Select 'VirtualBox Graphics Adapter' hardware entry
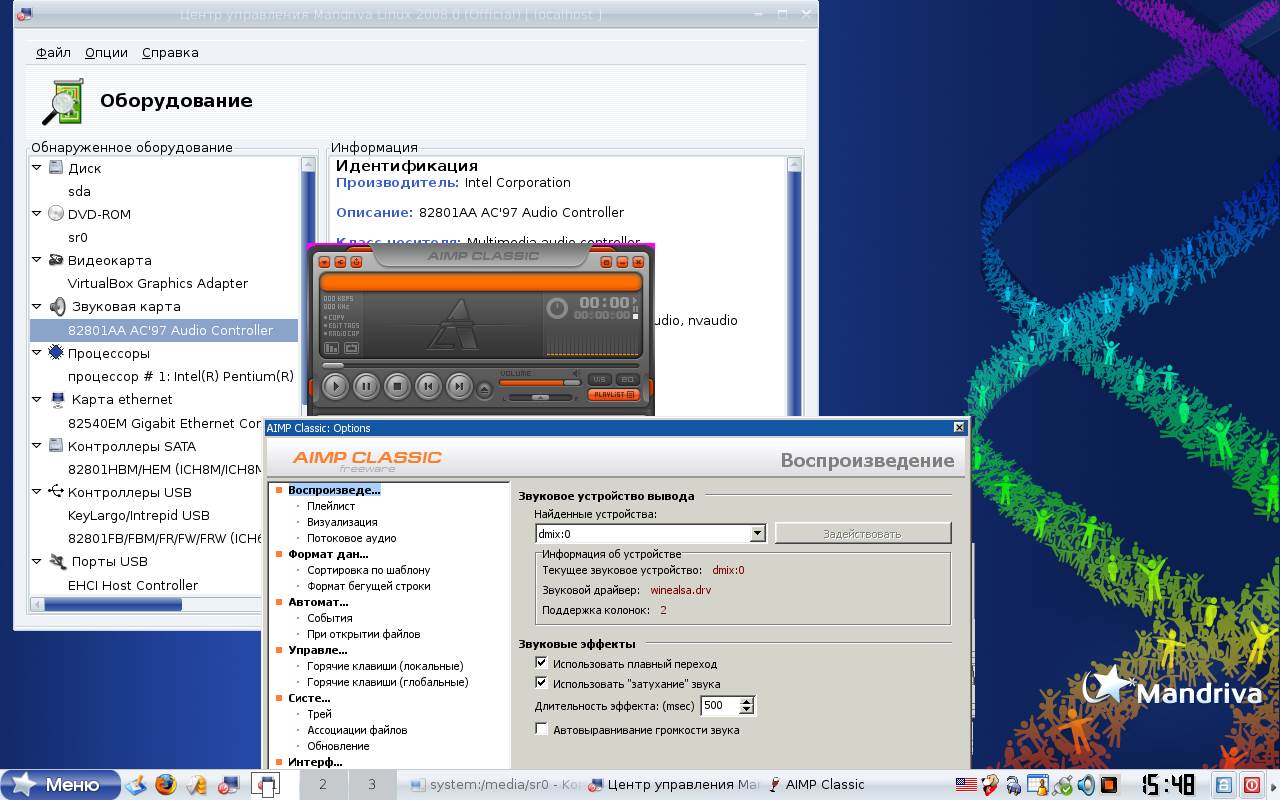Screen dimensions: 1280x800 coord(158,283)
